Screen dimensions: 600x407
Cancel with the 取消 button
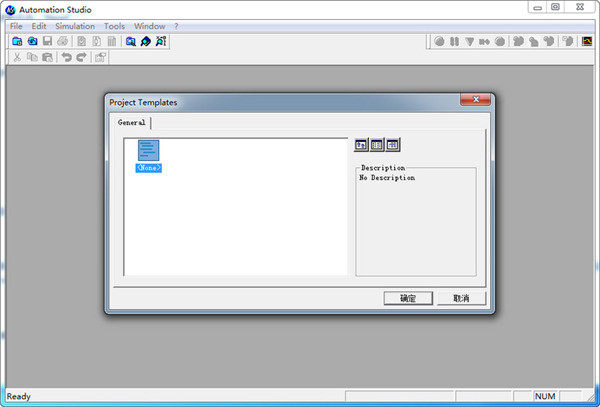[461, 298]
